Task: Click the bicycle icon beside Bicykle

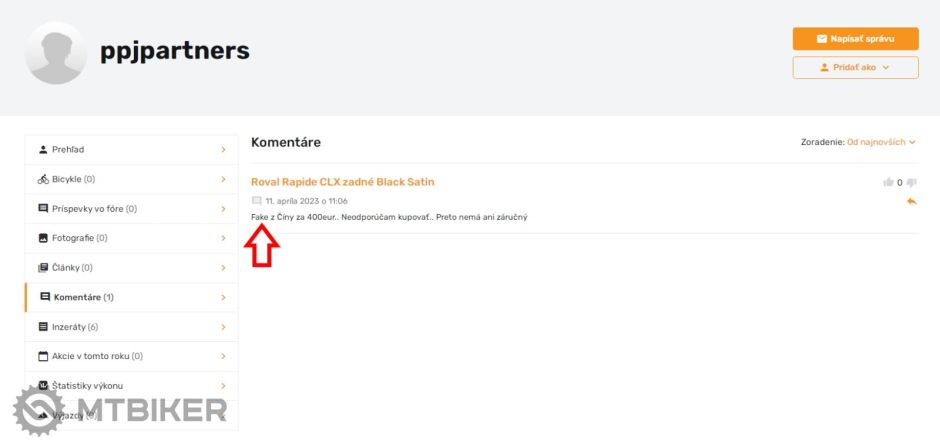Action: click(43, 179)
